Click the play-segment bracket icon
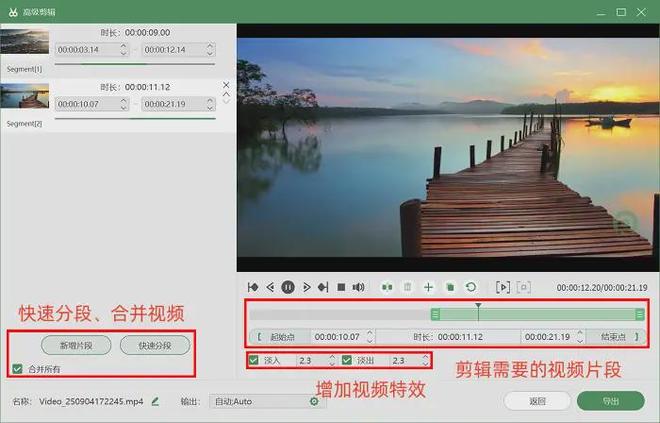Viewport: 660px width, 423px height. click(503, 287)
